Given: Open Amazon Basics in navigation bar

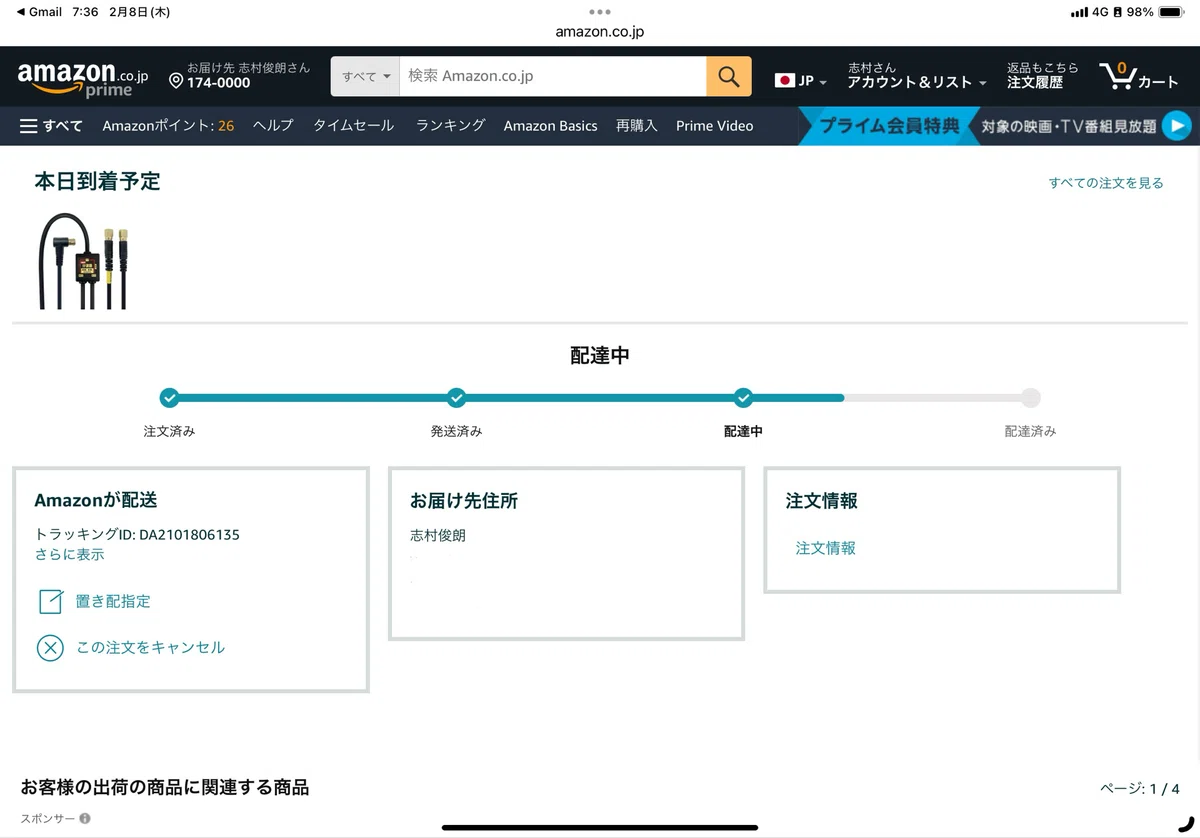Looking at the screenshot, I should pyautogui.click(x=550, y=125).
